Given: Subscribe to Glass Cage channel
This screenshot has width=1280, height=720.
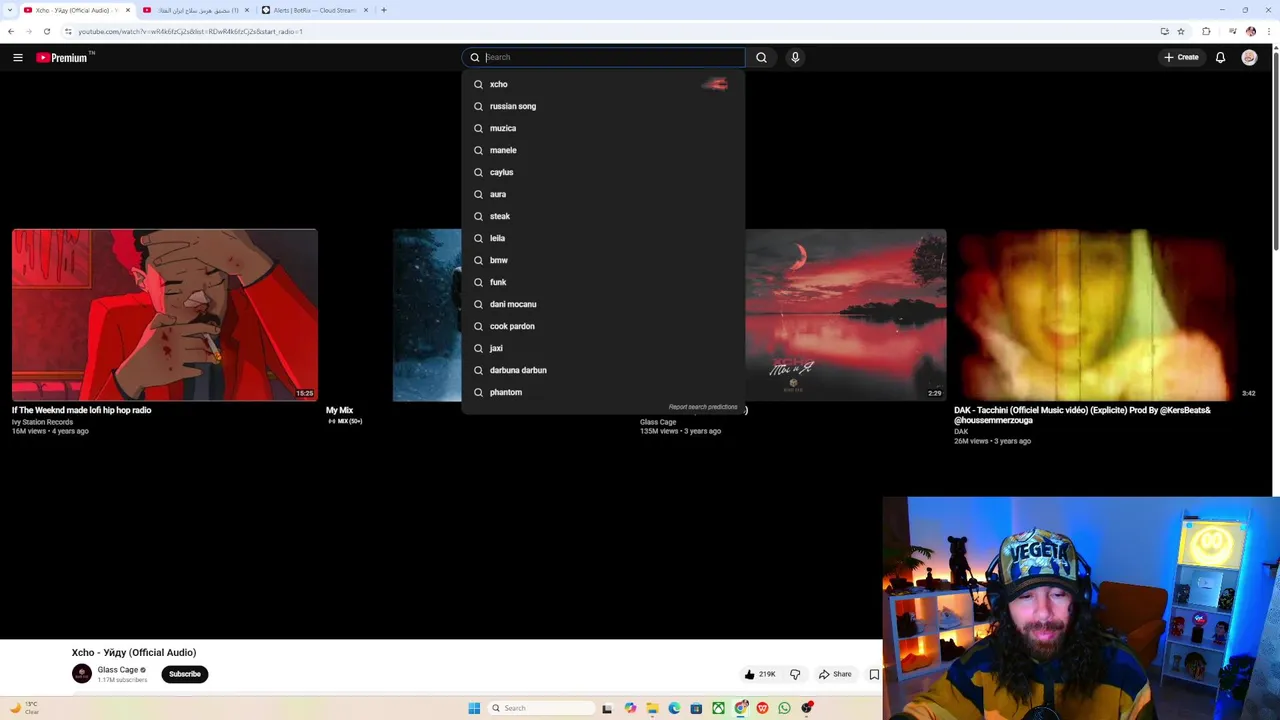Looking at the screenshot, I should pyautogui.click(x=185, y=674).
